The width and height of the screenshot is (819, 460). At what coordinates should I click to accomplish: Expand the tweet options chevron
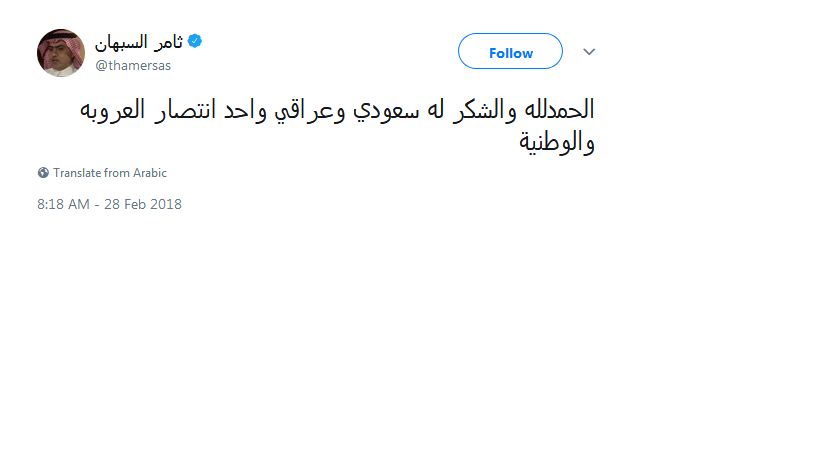[589, 52]
